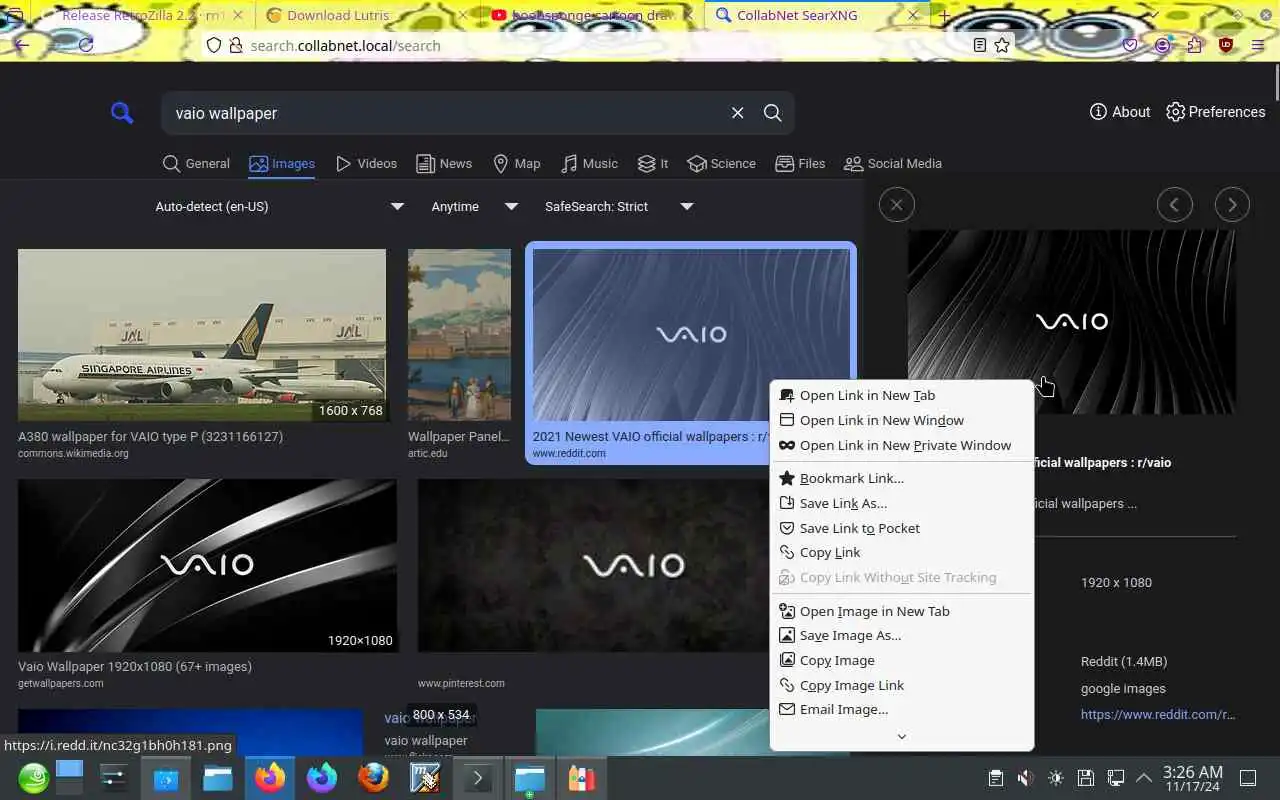The image size is (1280, 800).
Task: Open the Pocket icon in Firefox toolbar
Action: pyautogui.click(x=1131, y=45)
